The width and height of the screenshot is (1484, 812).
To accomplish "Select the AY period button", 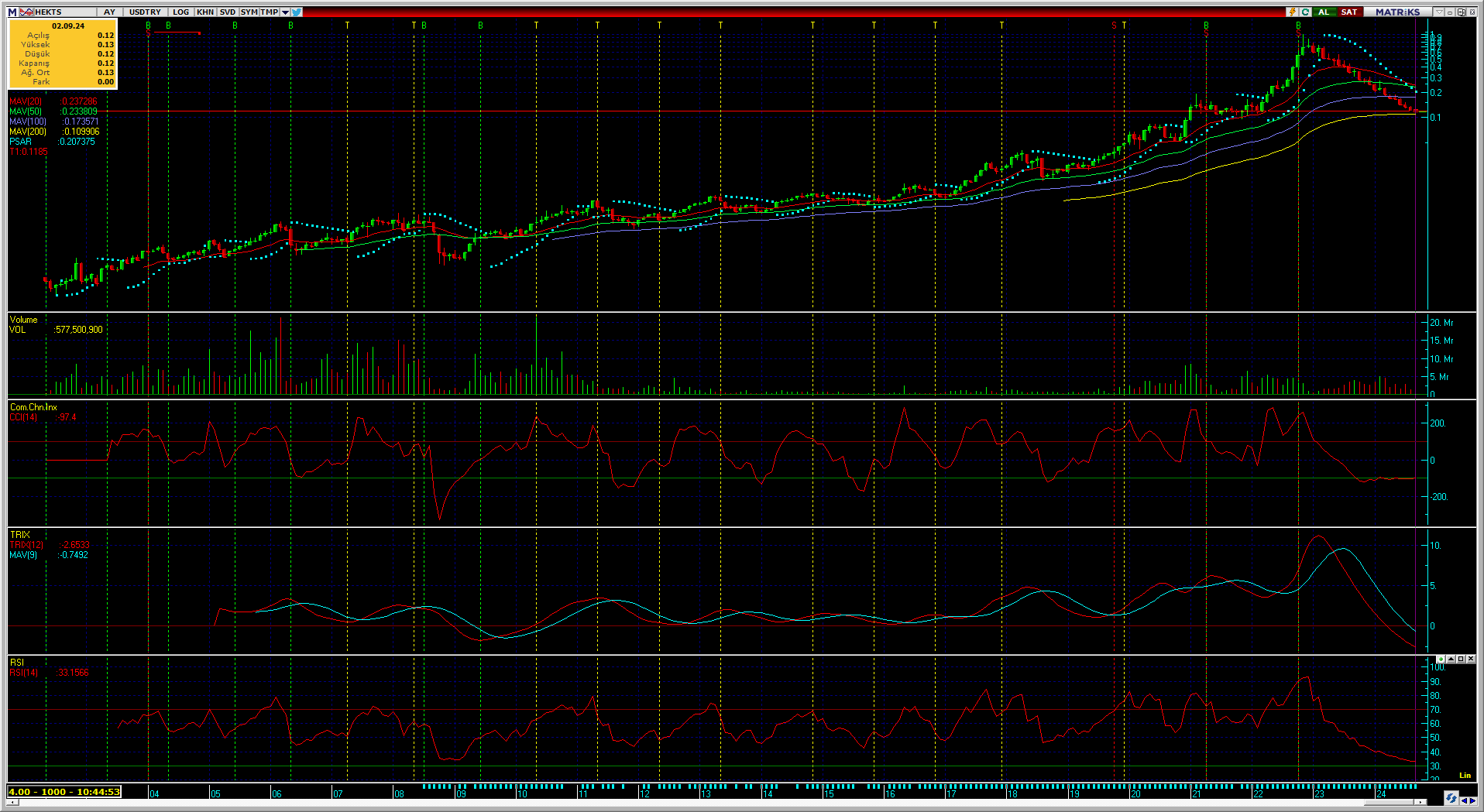I will pos(110,12).
